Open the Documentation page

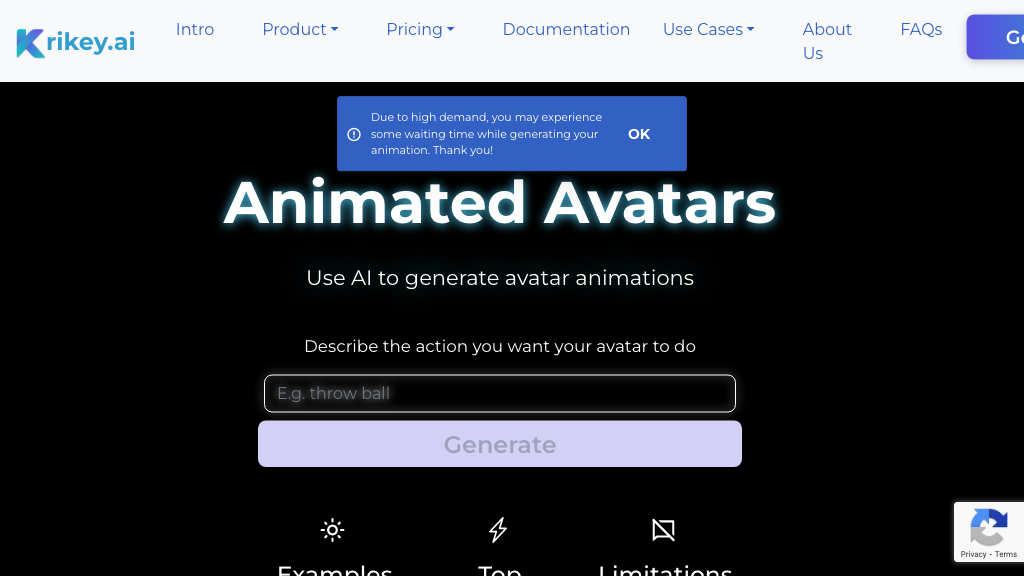click(x=566, y=30)
